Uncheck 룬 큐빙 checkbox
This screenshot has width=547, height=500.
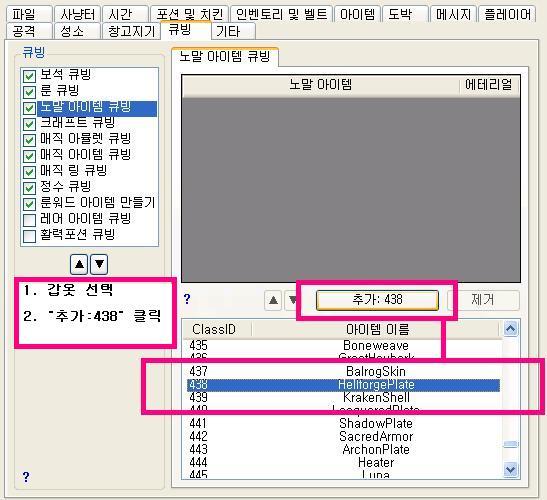pyautogui.click(x=29, y=92)
